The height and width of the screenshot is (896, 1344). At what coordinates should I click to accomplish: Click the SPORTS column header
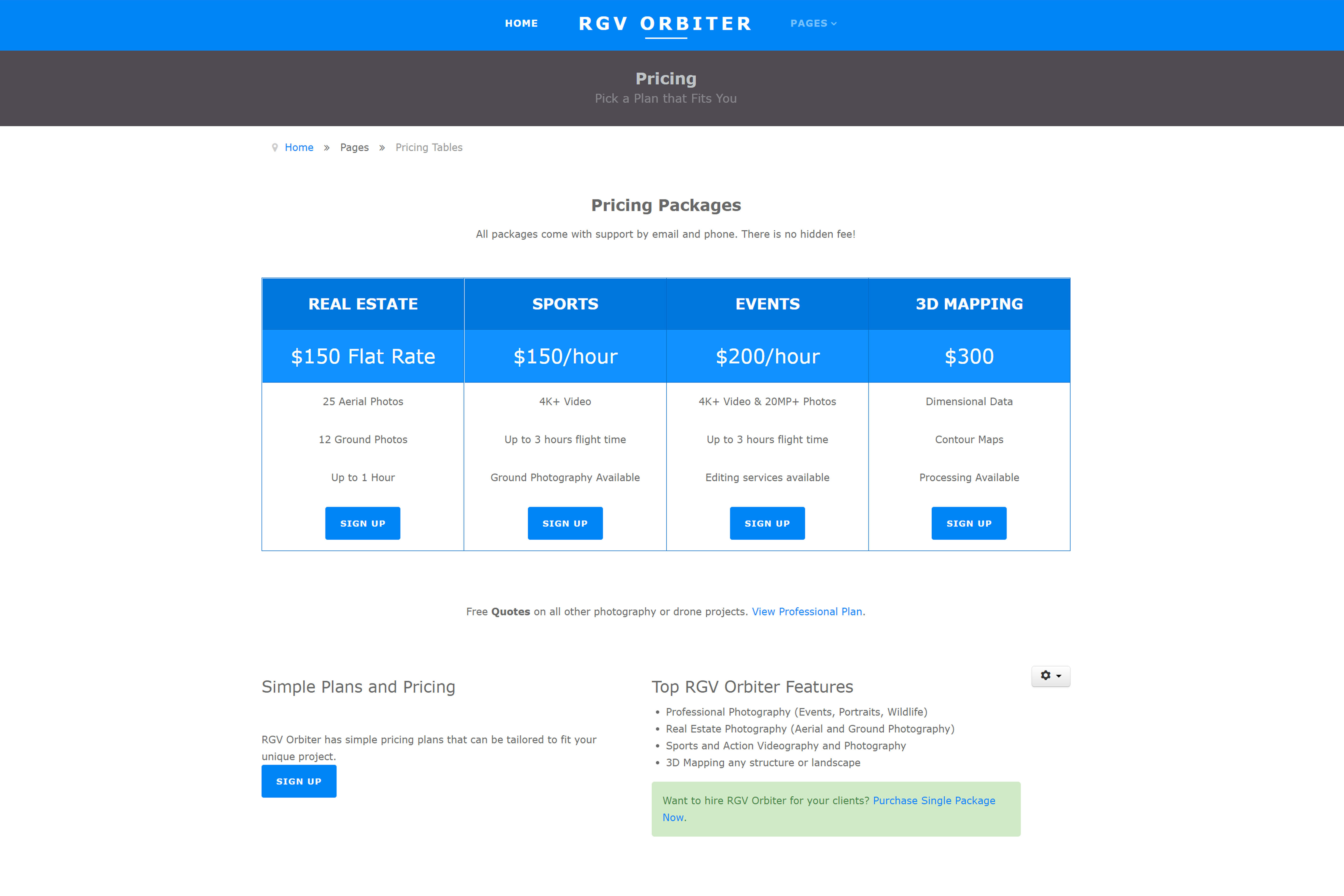click(565, 304)
